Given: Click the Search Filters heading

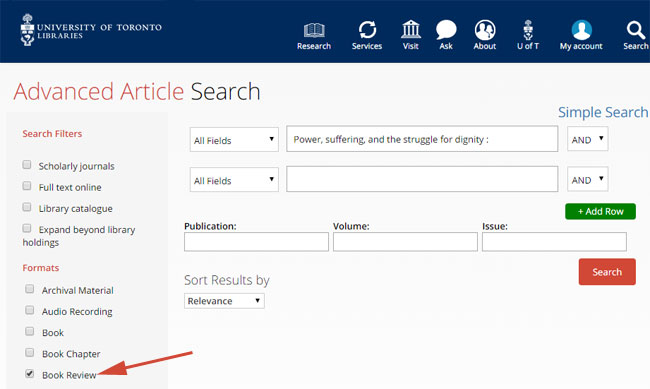Looking at the screenshot, I should (52, 134).
